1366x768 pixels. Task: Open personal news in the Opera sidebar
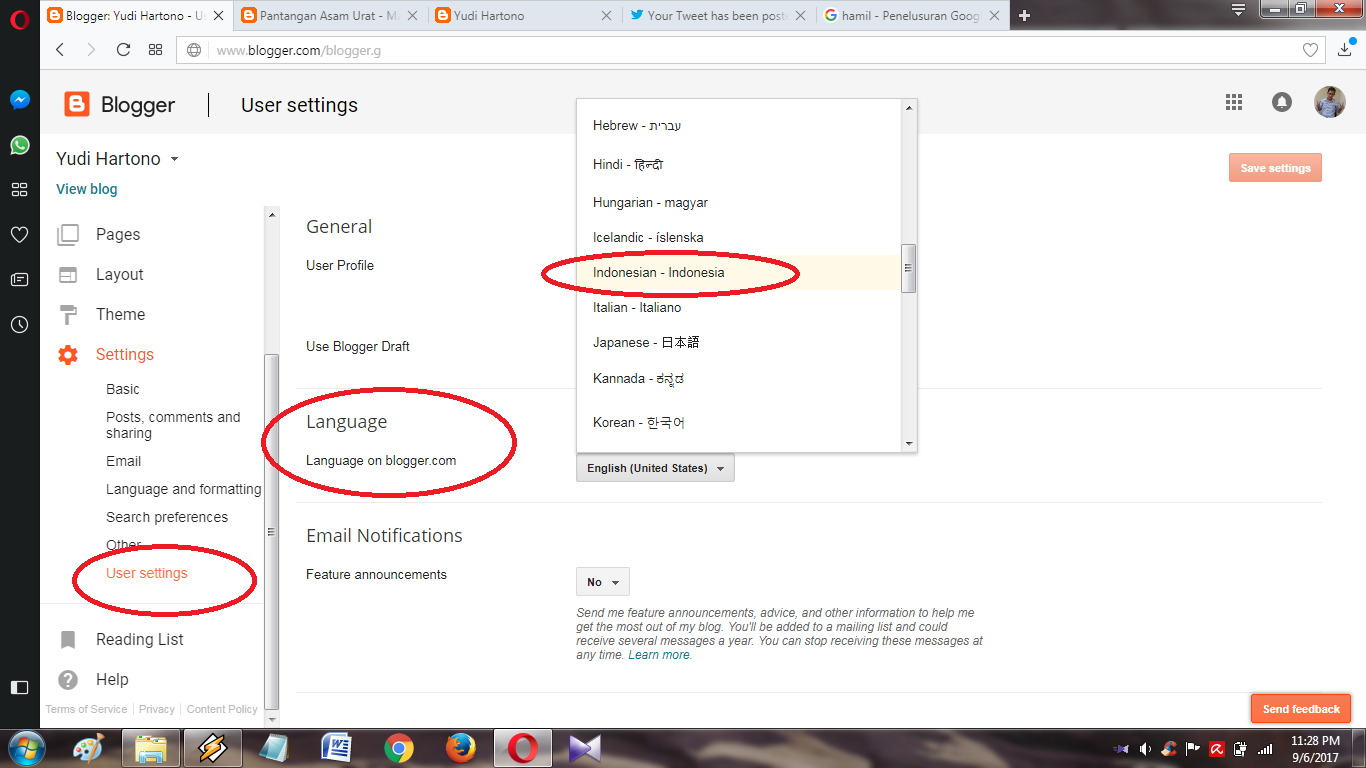pos(19,280)
